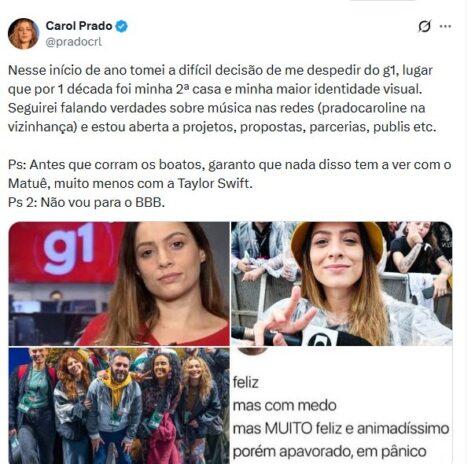Open the Grok explain-post icon
The width and height of the screenshot is (475, 464).
[424, 26]
